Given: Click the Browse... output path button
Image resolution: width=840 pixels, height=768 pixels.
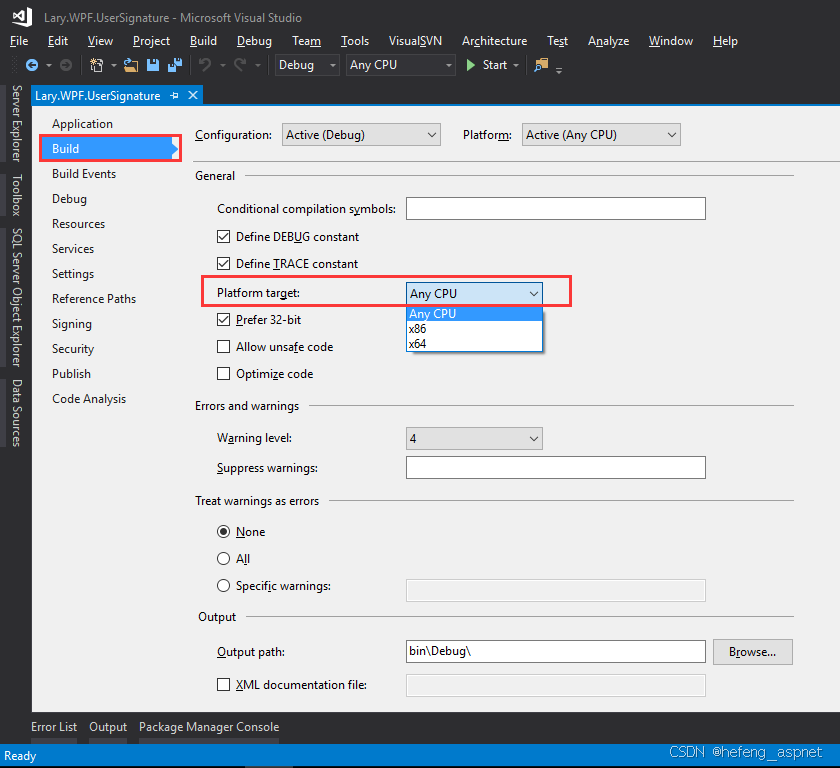Looking at the screenshot, I should (752, 652).
